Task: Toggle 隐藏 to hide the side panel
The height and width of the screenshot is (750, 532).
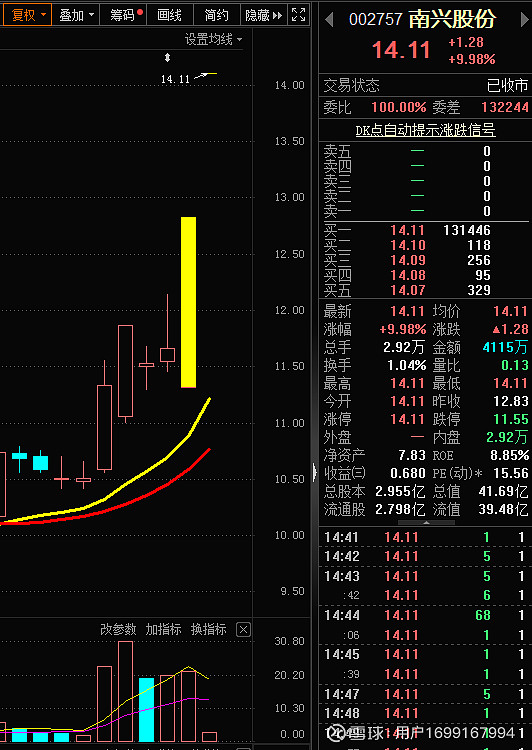Action: pyautogui.click(x=257, y=15)
